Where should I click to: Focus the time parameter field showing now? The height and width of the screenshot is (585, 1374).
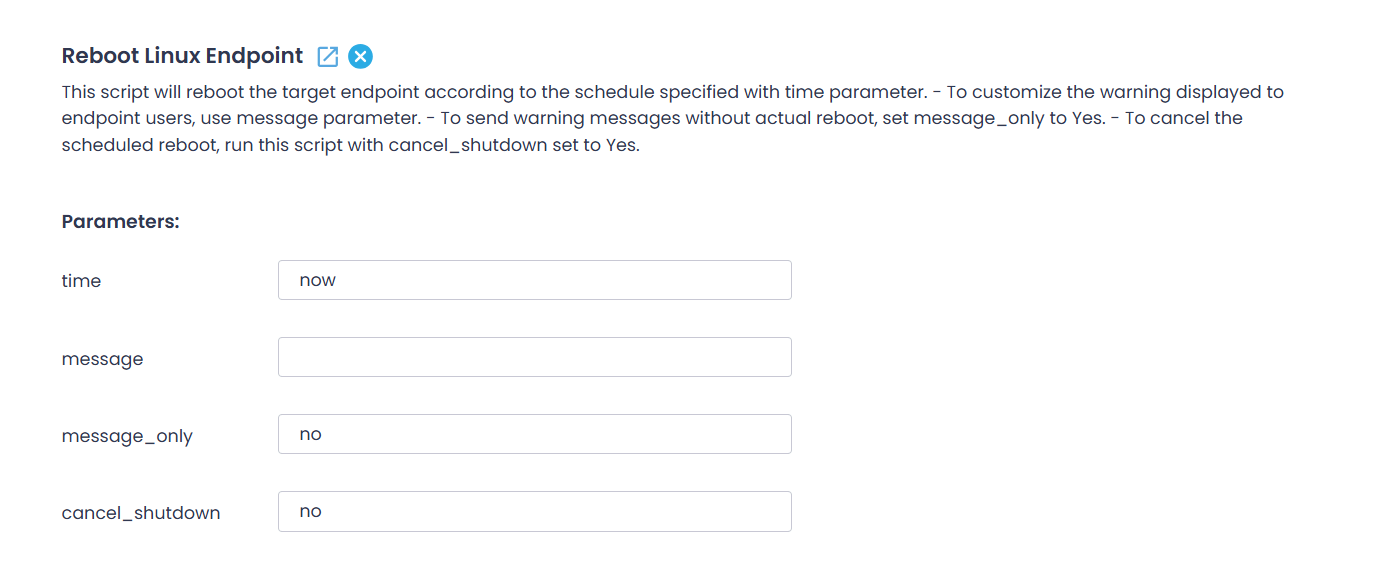tap(534, 280)
